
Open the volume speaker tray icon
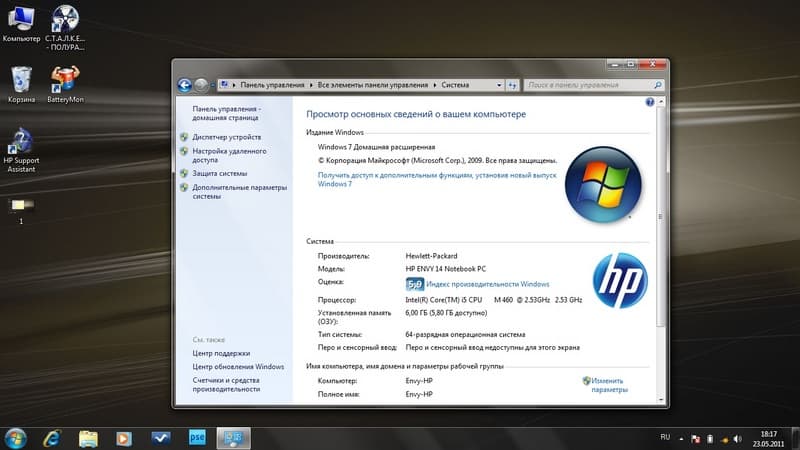737,439
